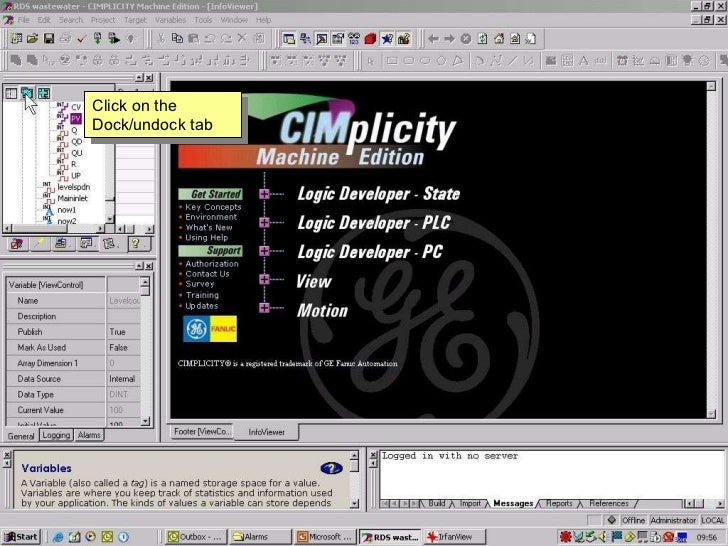Open the InfoView question-mark tab icon
728x546 pixels.
[x=136, y=243]
